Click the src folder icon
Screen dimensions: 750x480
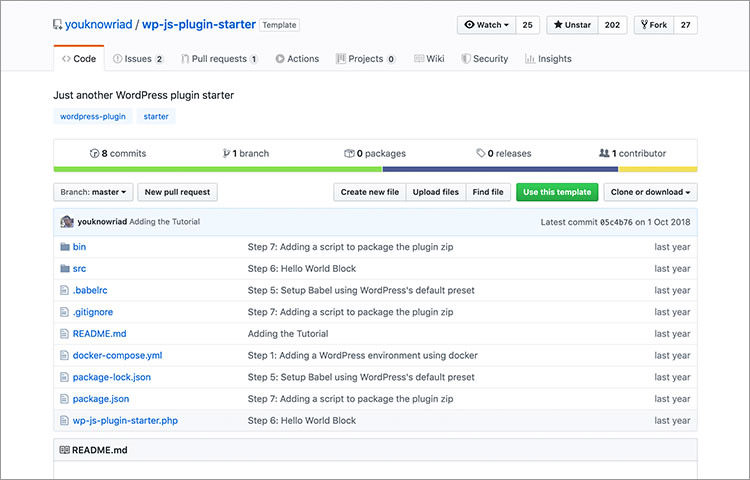coord(65,269)
